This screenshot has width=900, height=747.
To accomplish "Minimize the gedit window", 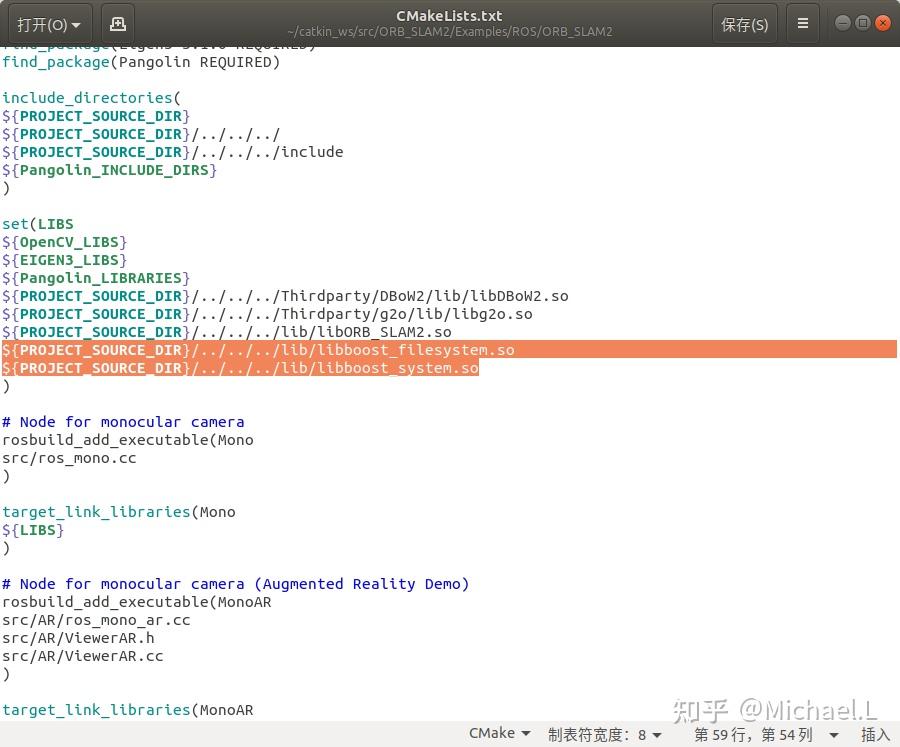I will click(x=843, y=23).
